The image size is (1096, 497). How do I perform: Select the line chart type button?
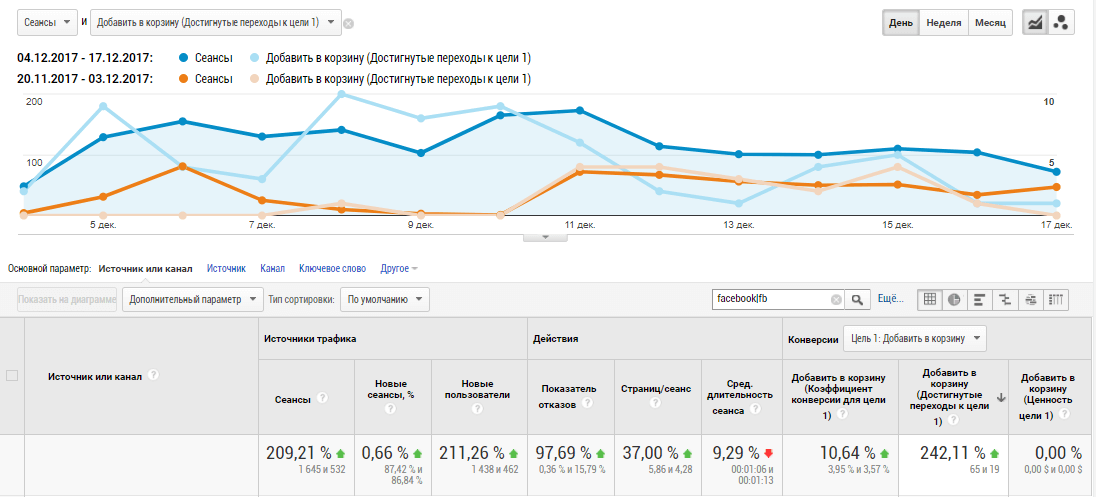[x=1035, y=22]
